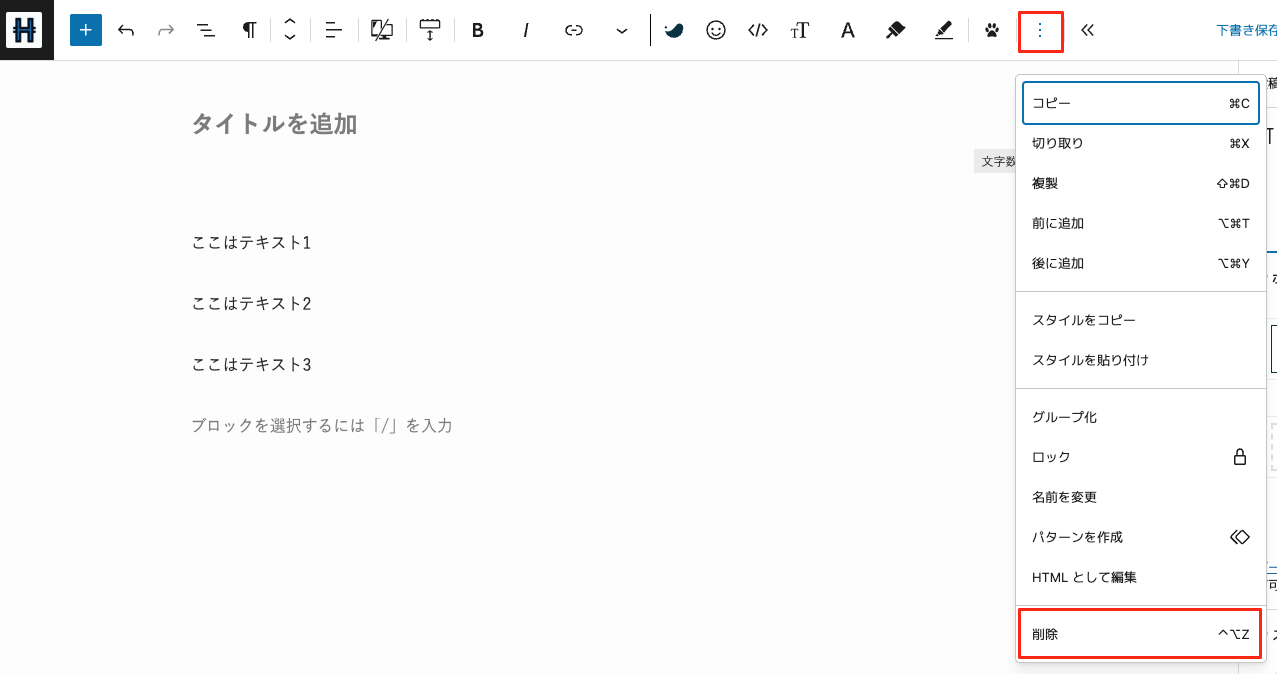
Task: Open paragraph block type switcher
Action: pyautogui.click(x=249, y=30)
